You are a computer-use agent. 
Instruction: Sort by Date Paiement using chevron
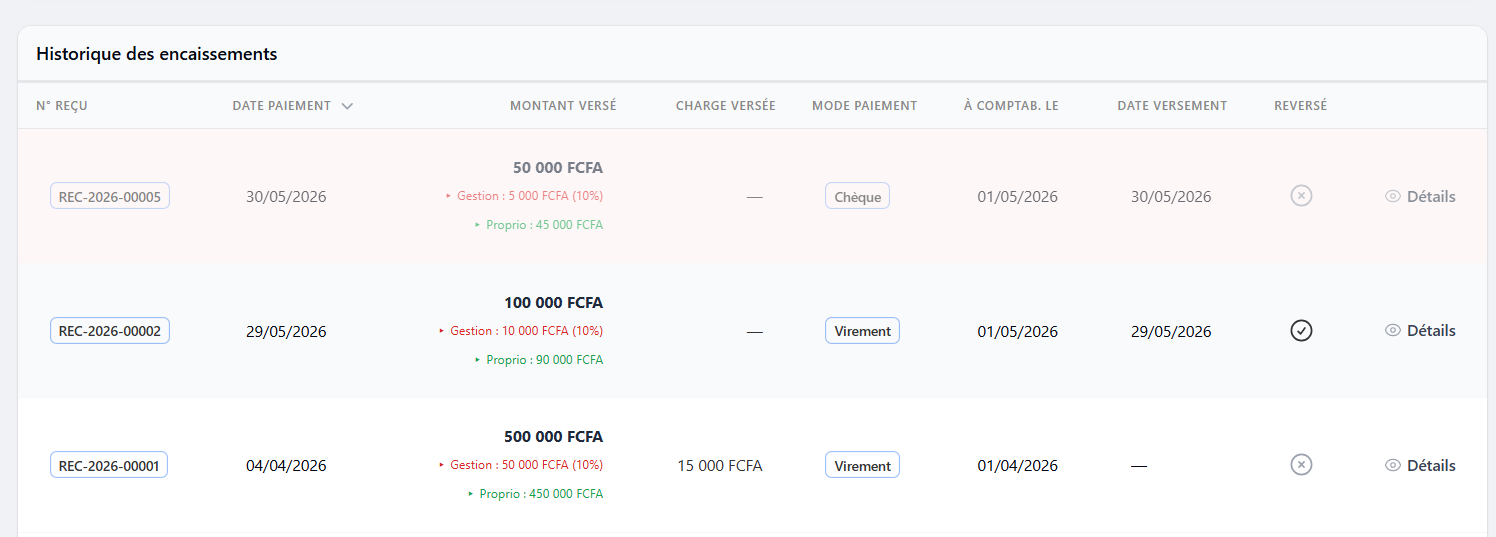click(347, 106)
